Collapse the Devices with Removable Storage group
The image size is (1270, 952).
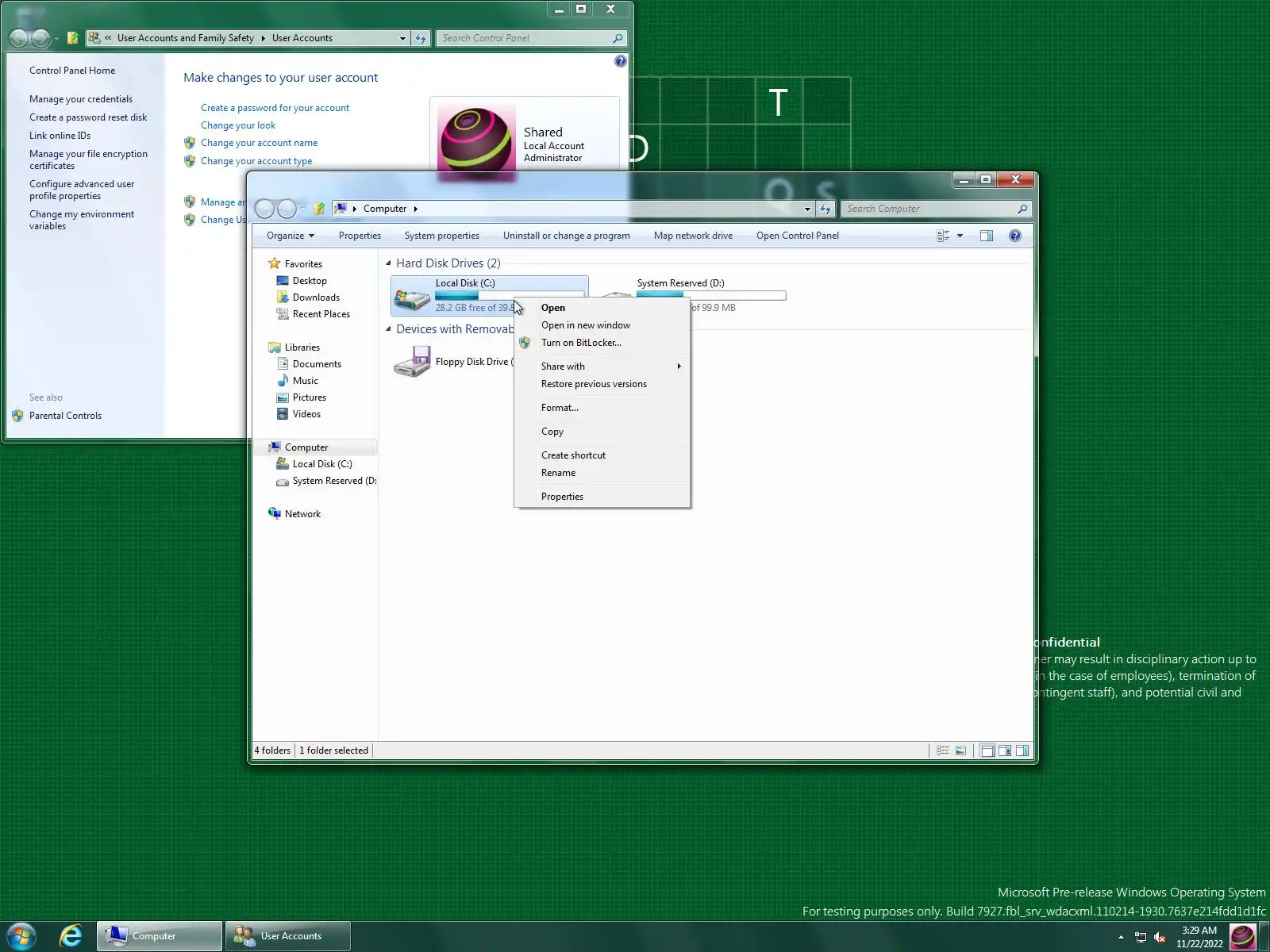click(389, 329)
